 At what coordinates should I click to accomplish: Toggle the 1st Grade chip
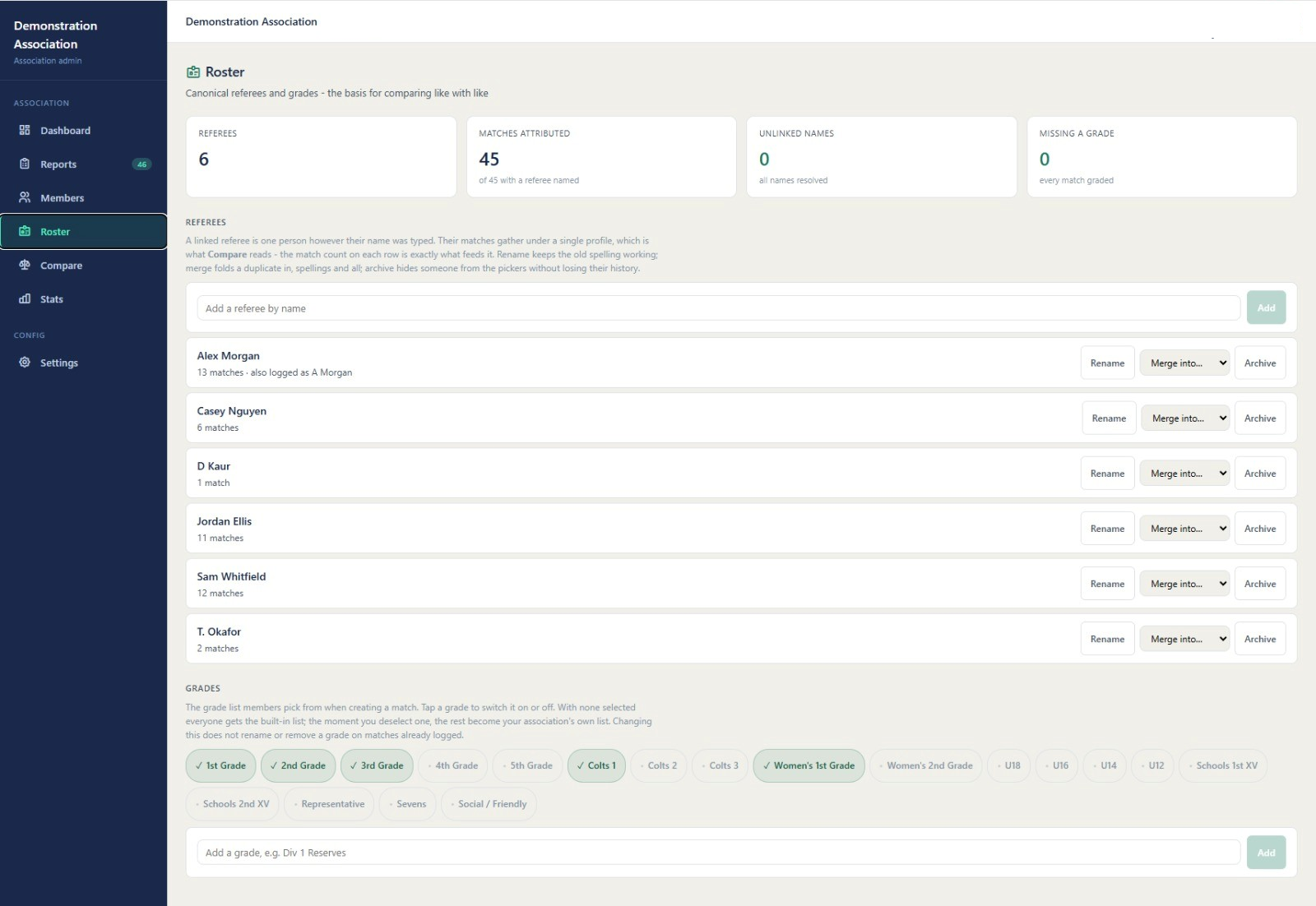tap(220, 765)
